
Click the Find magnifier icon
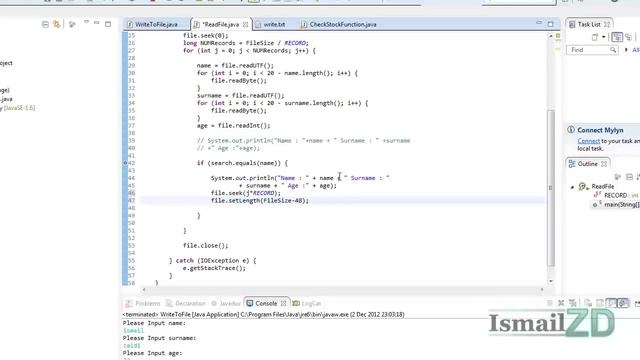tap(613, 50)
